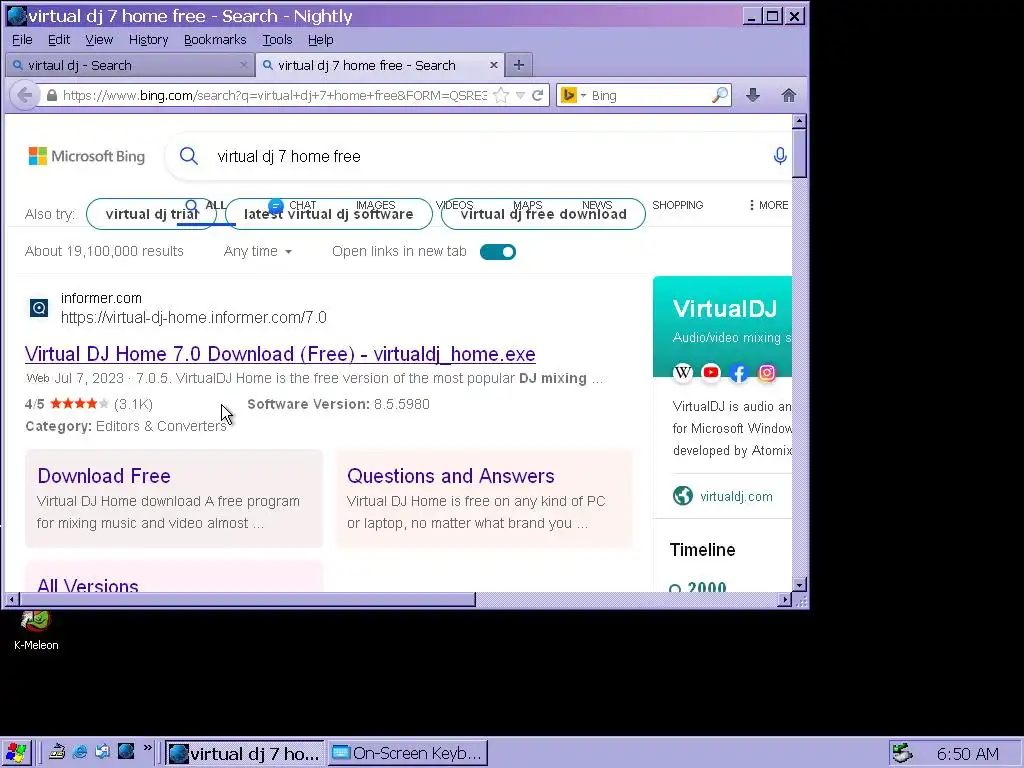This screenshot has width=1024, height=768.
Task: Close the 'virtaul dj - Search' tab
Action: tap(244, 65)
